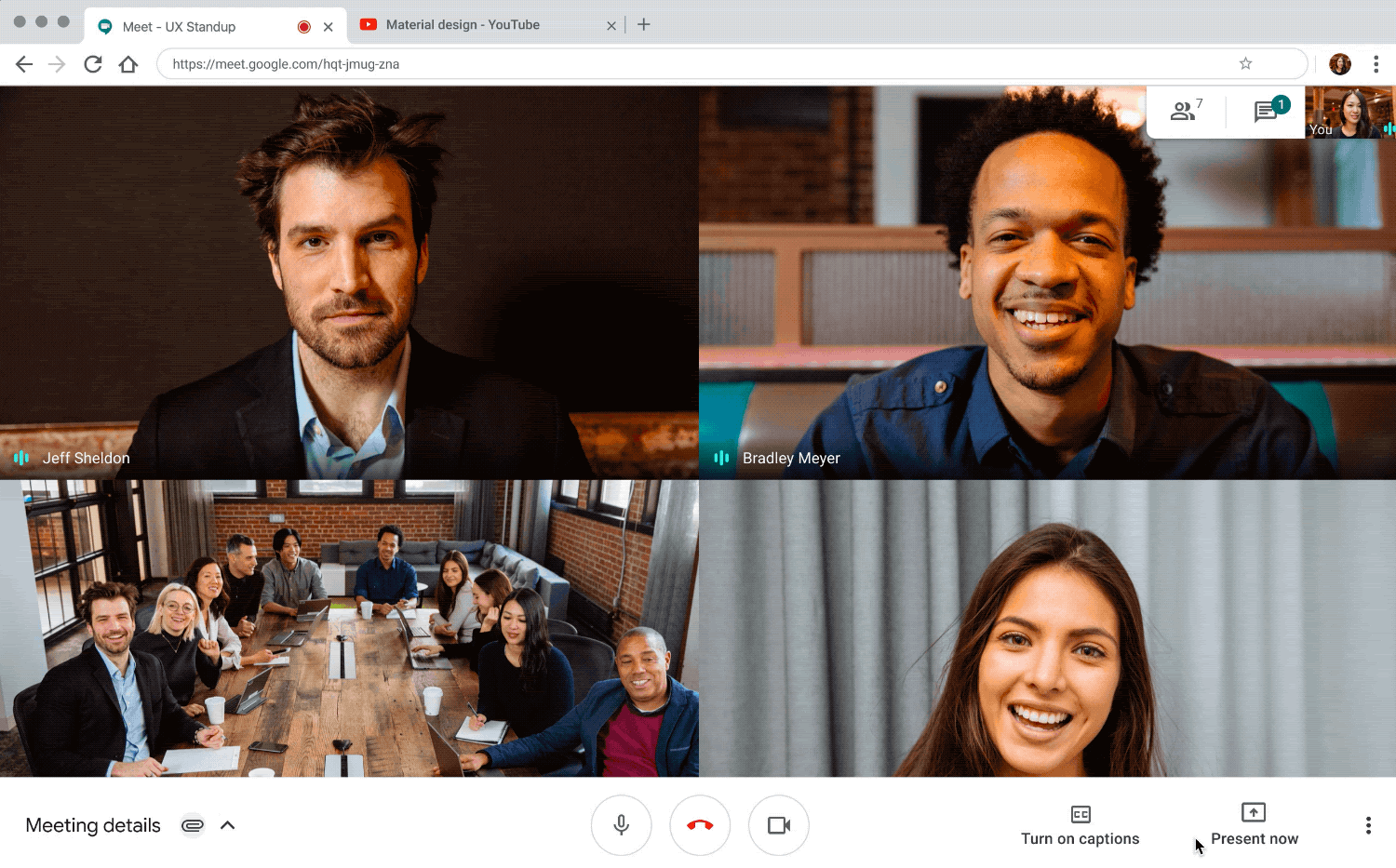Expand Meeting details with the chevron
The image size is (1396, 868).
click(x=228, y=825)
